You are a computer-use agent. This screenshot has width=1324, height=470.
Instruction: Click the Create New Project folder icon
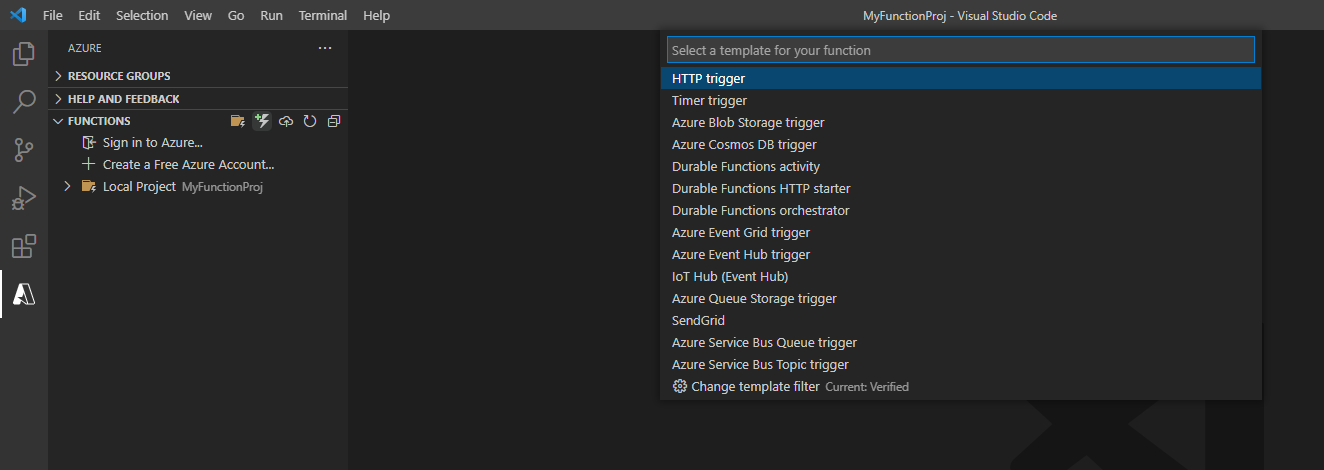pos(238,121)
